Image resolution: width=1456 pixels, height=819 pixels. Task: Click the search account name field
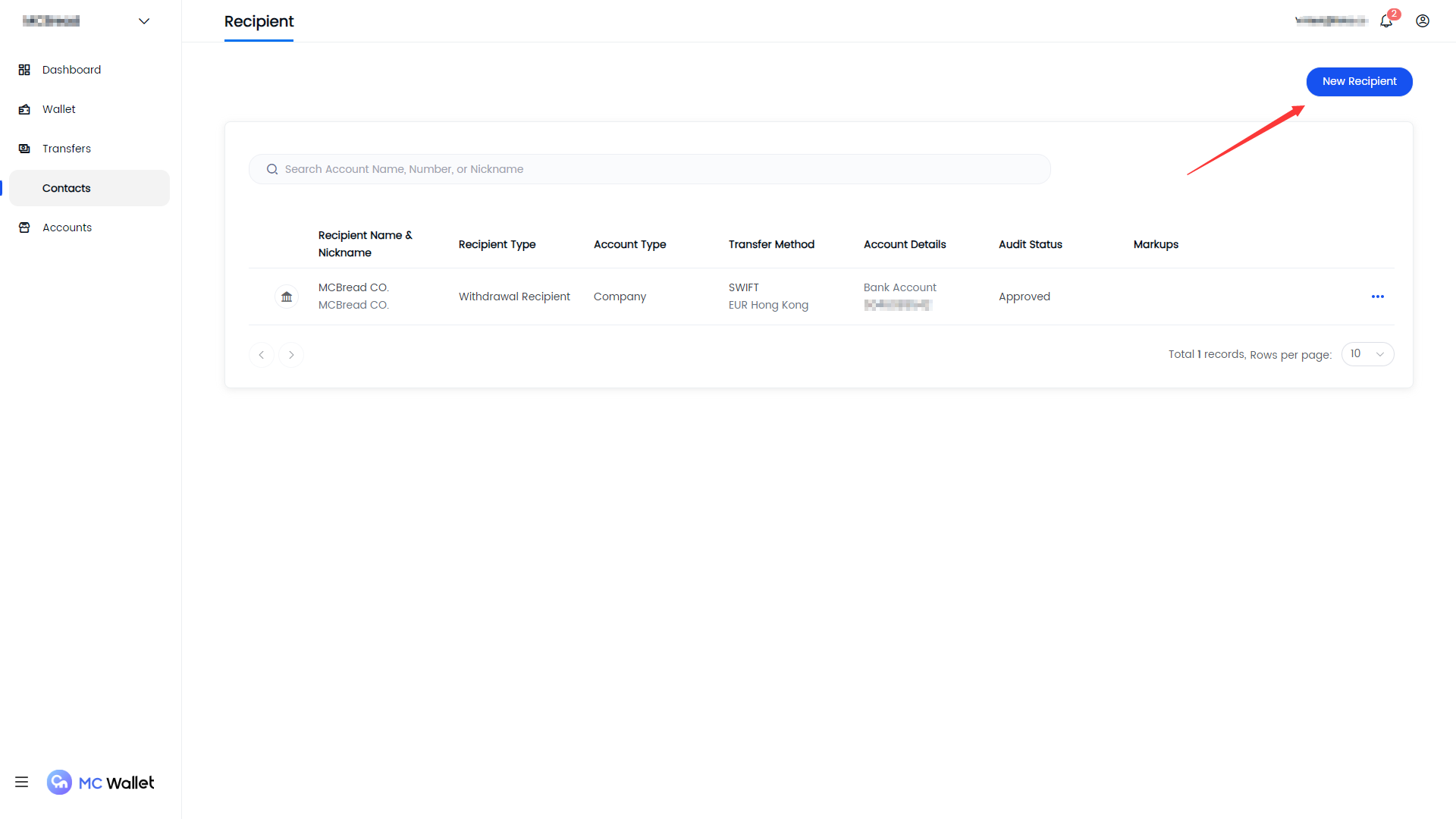[650, 169]
